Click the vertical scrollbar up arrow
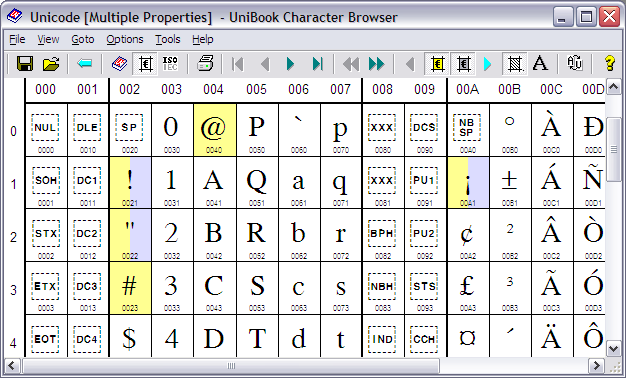Viewport: 626px width, 378px height. point(614,87)
